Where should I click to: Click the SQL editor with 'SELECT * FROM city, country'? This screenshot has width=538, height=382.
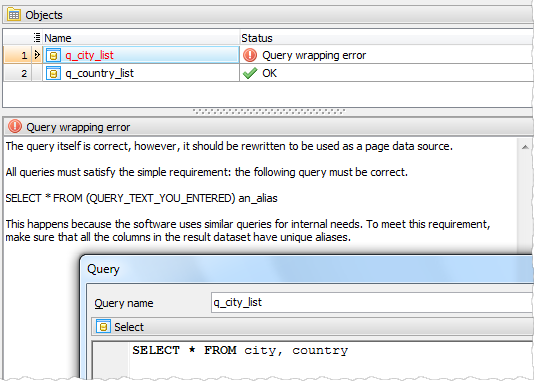coord(312,360)
